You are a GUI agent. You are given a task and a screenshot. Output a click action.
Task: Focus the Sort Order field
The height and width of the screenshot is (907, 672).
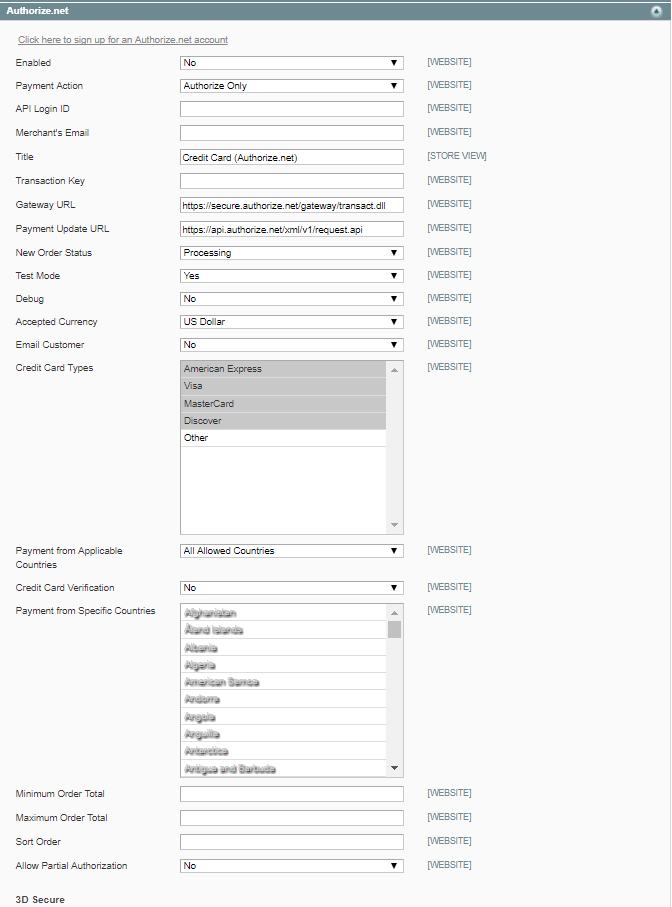click(x=291, y=842)
